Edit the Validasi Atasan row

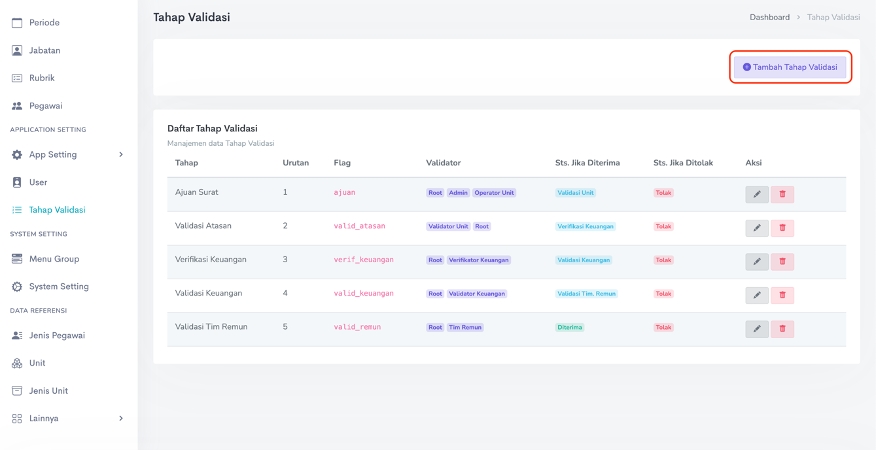[757, 228]
